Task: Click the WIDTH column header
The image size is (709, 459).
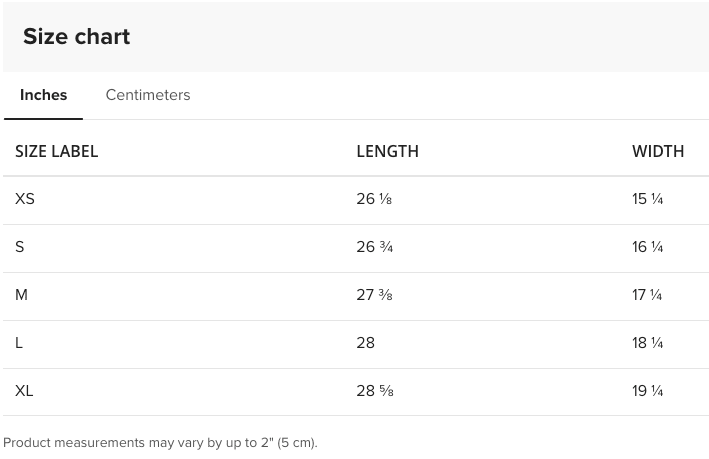Action: (x=658, y=152)
